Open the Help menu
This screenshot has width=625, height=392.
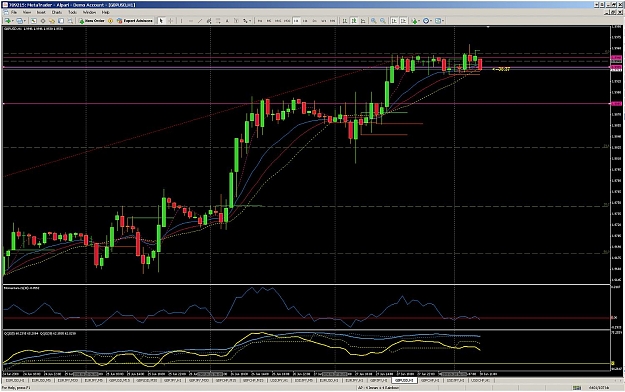(x=106, y=12)
